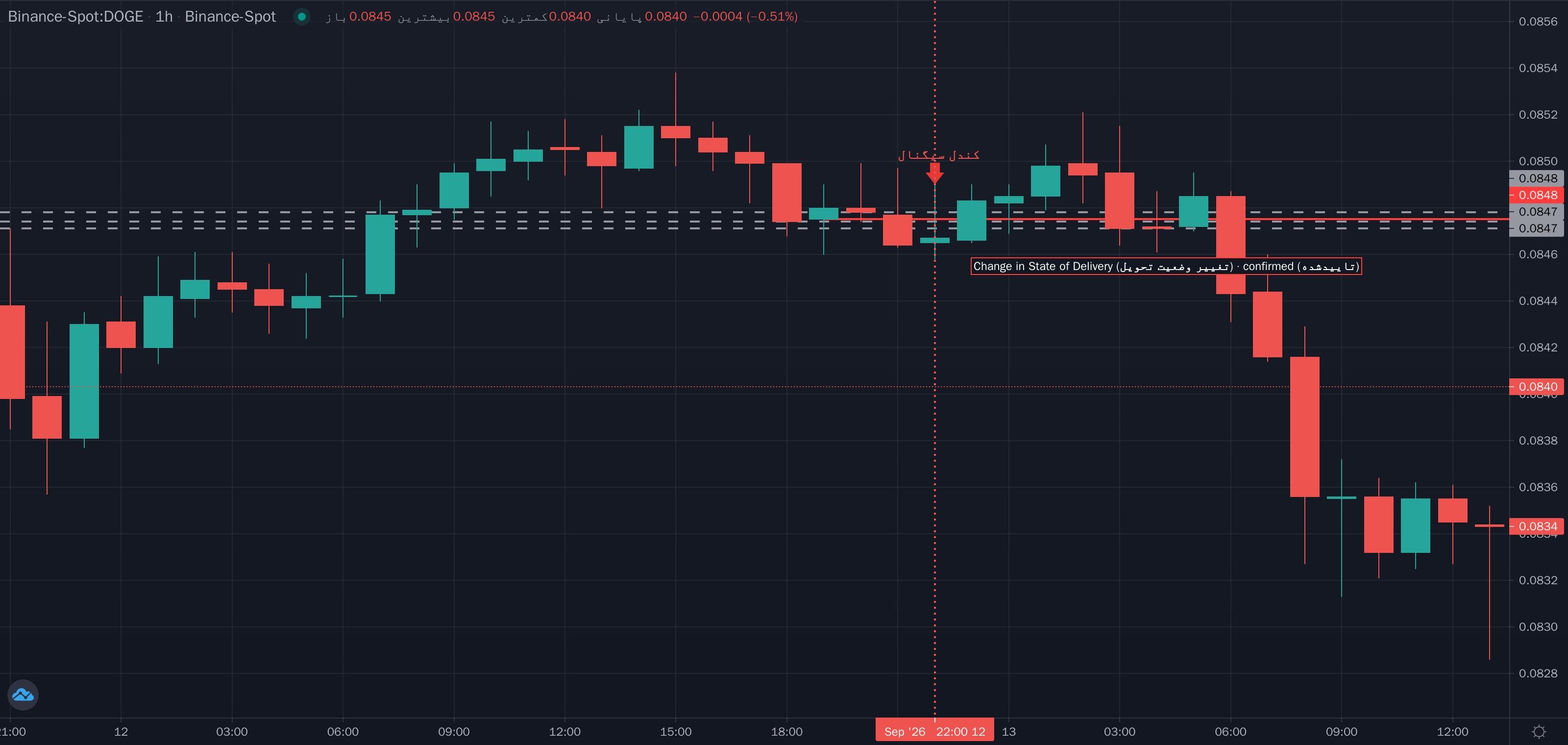Viewport: 1568px width, 745px height.
Task: Click the Sep '26 22:00 crosshair time label
Action: 934,731
